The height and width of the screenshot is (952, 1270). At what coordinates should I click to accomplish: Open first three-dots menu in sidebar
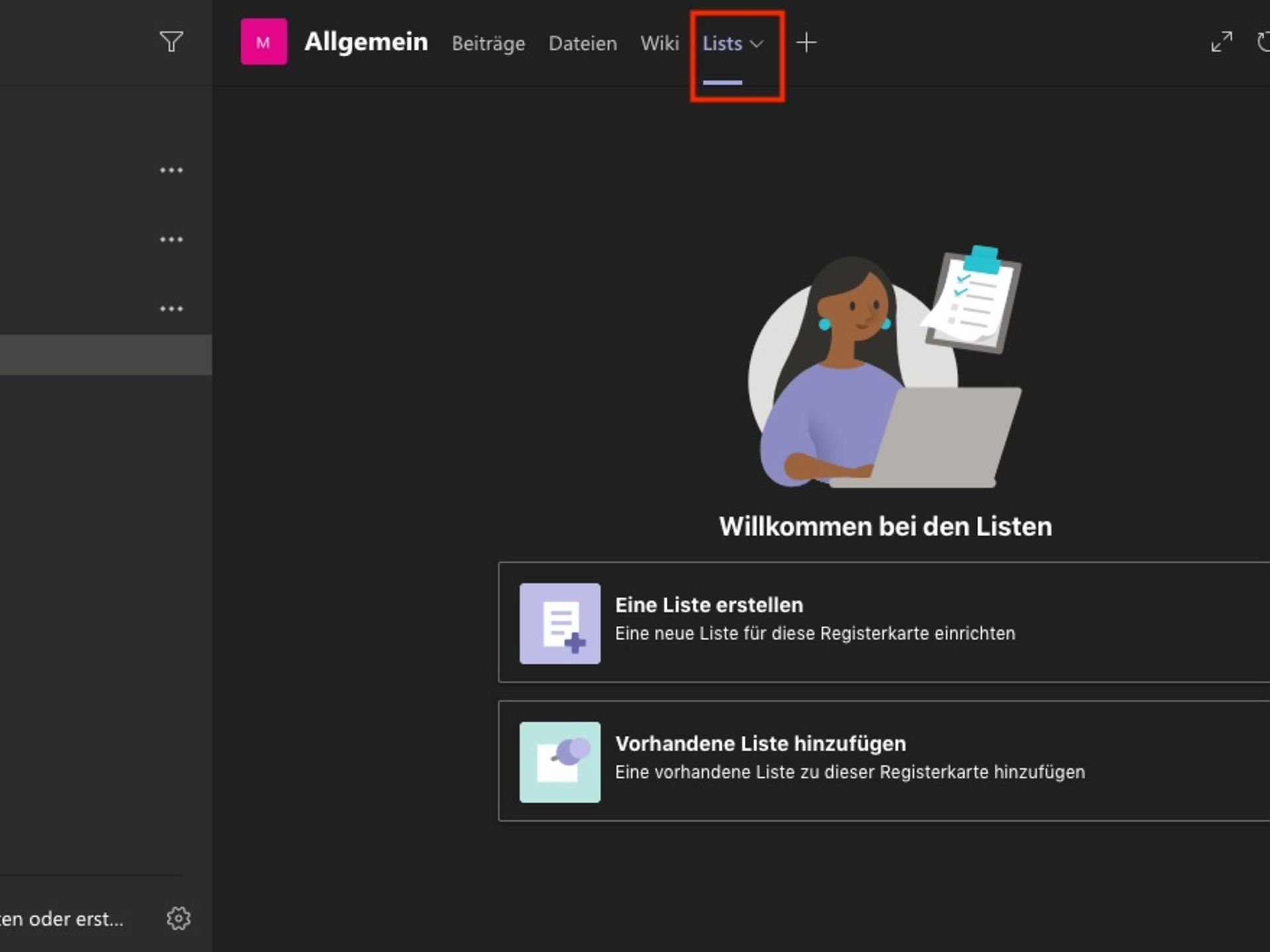tap(171, 171)
